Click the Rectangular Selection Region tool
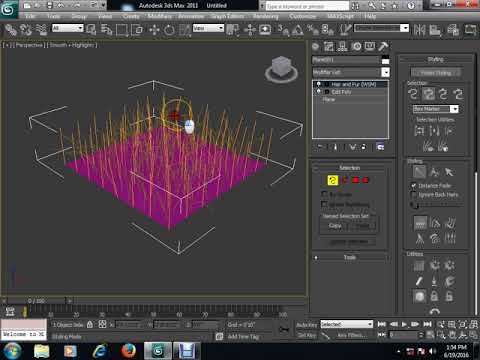The image size is (480, 360). pos(122,30)
